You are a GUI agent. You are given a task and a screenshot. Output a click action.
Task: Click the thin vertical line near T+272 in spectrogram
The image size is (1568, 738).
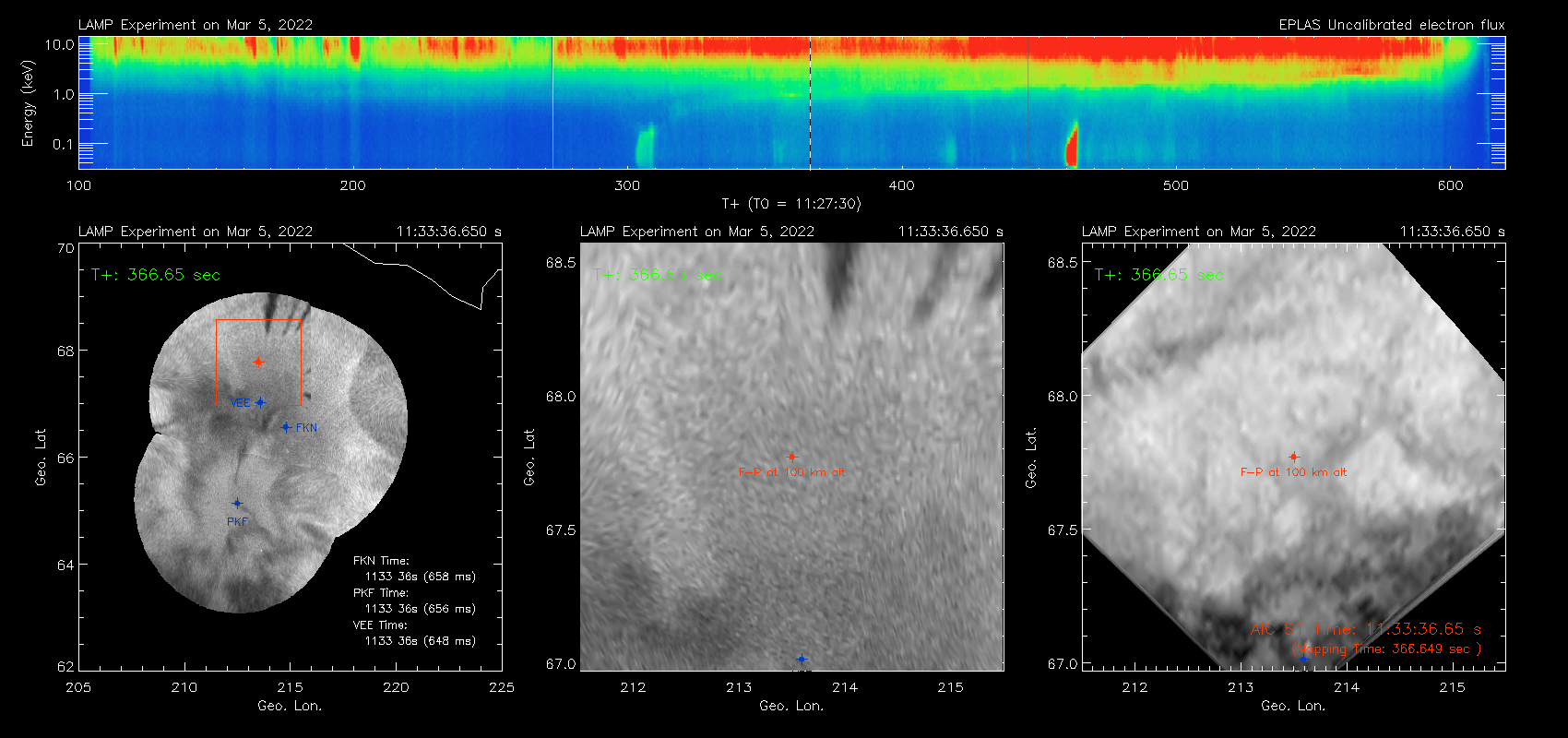(552, 102)
